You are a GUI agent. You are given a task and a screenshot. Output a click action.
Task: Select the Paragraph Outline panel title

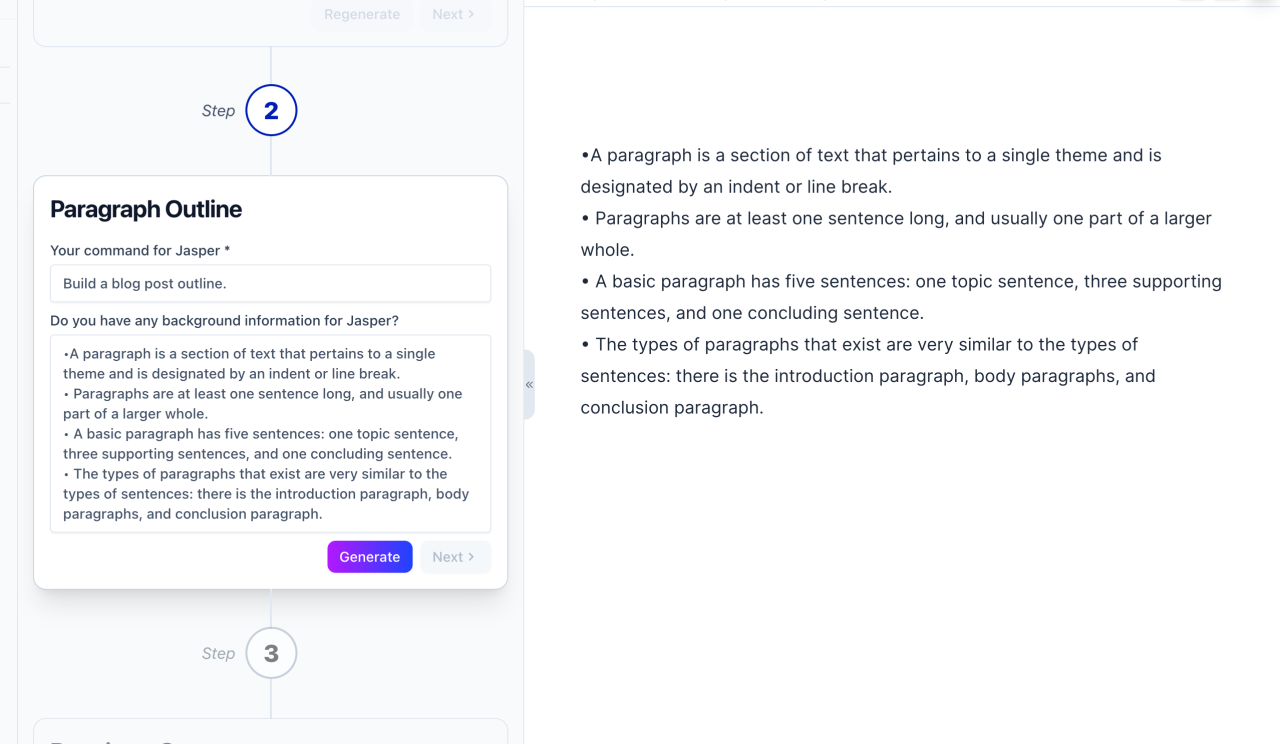click(x=145, y=209)
